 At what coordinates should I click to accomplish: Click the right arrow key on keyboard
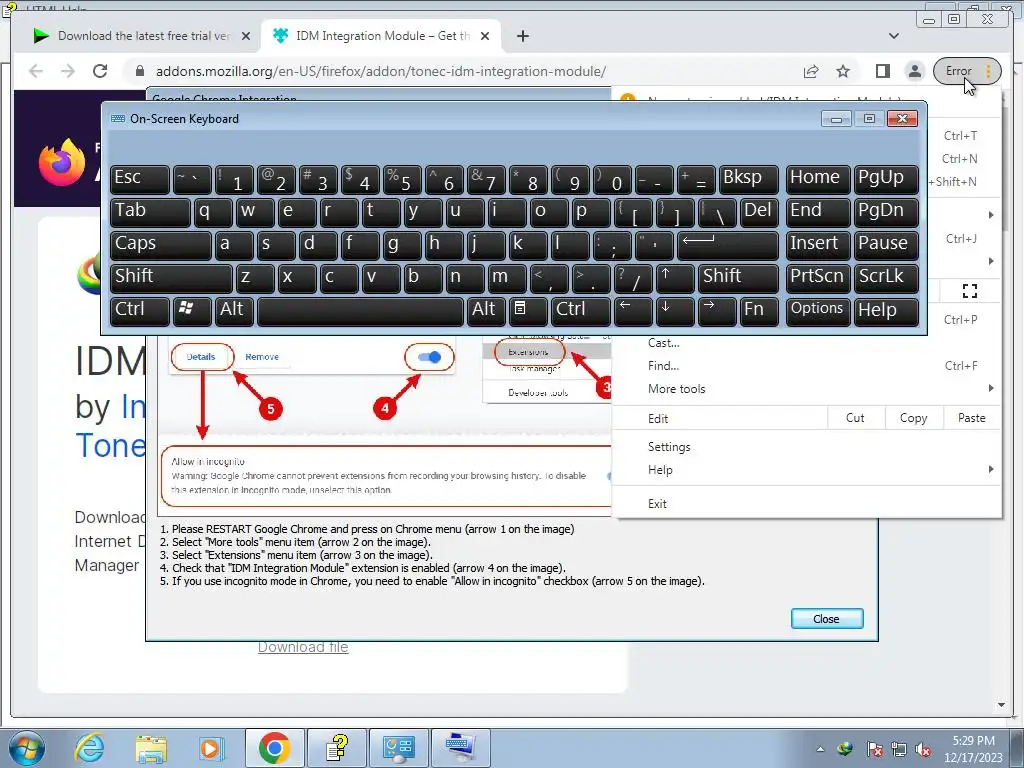[716, 310]
